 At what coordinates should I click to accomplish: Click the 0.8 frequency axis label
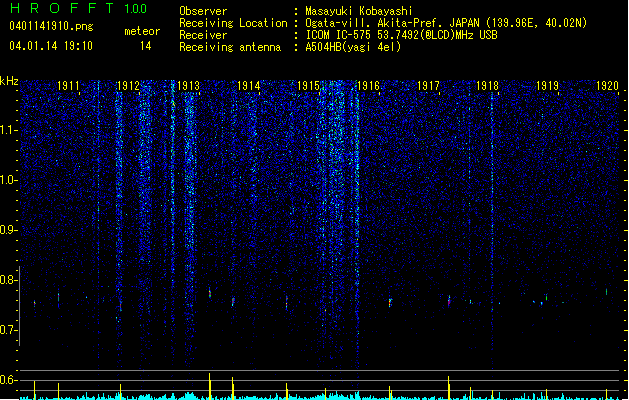(x=8, y=280)
